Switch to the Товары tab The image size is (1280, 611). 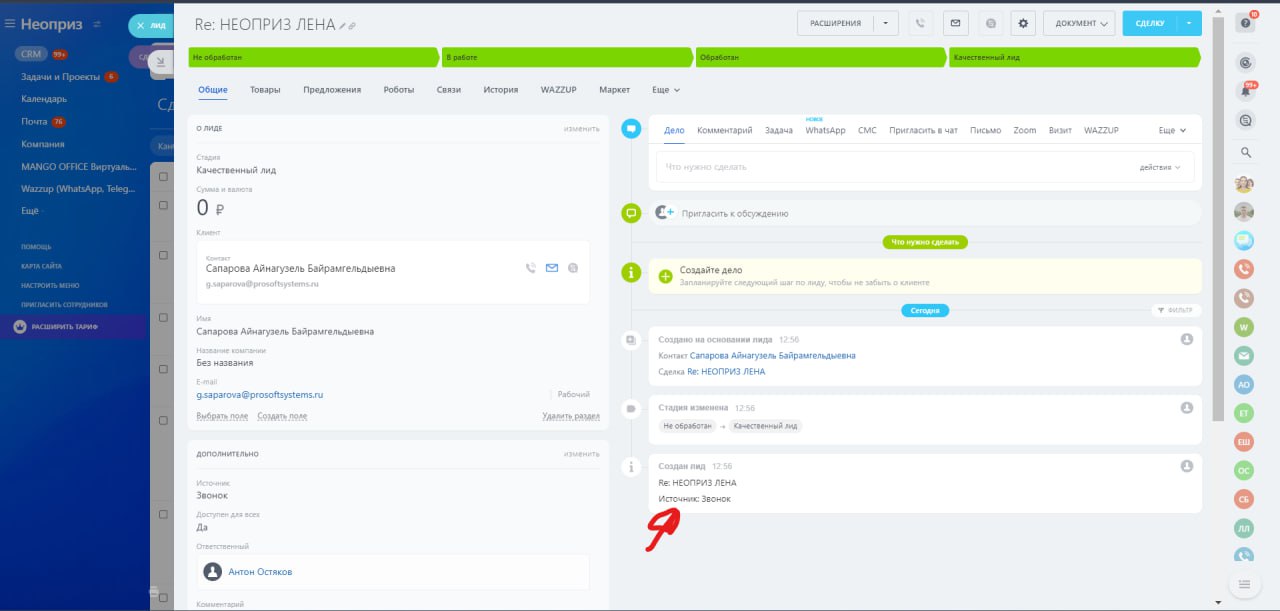click(265, 90)
